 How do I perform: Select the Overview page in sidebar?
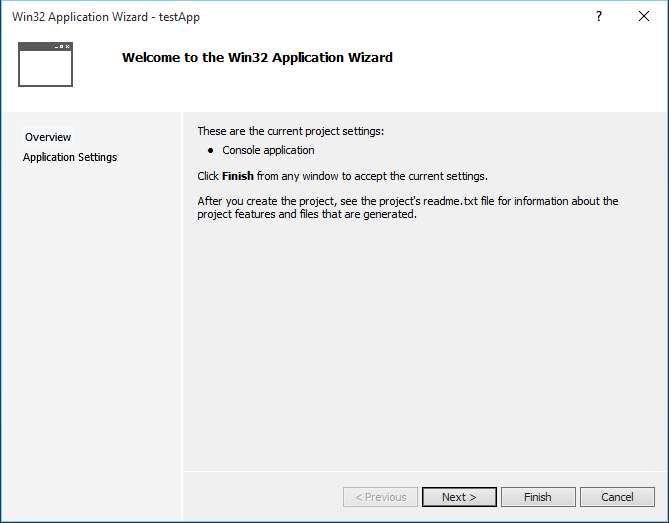tap(48, 137)
